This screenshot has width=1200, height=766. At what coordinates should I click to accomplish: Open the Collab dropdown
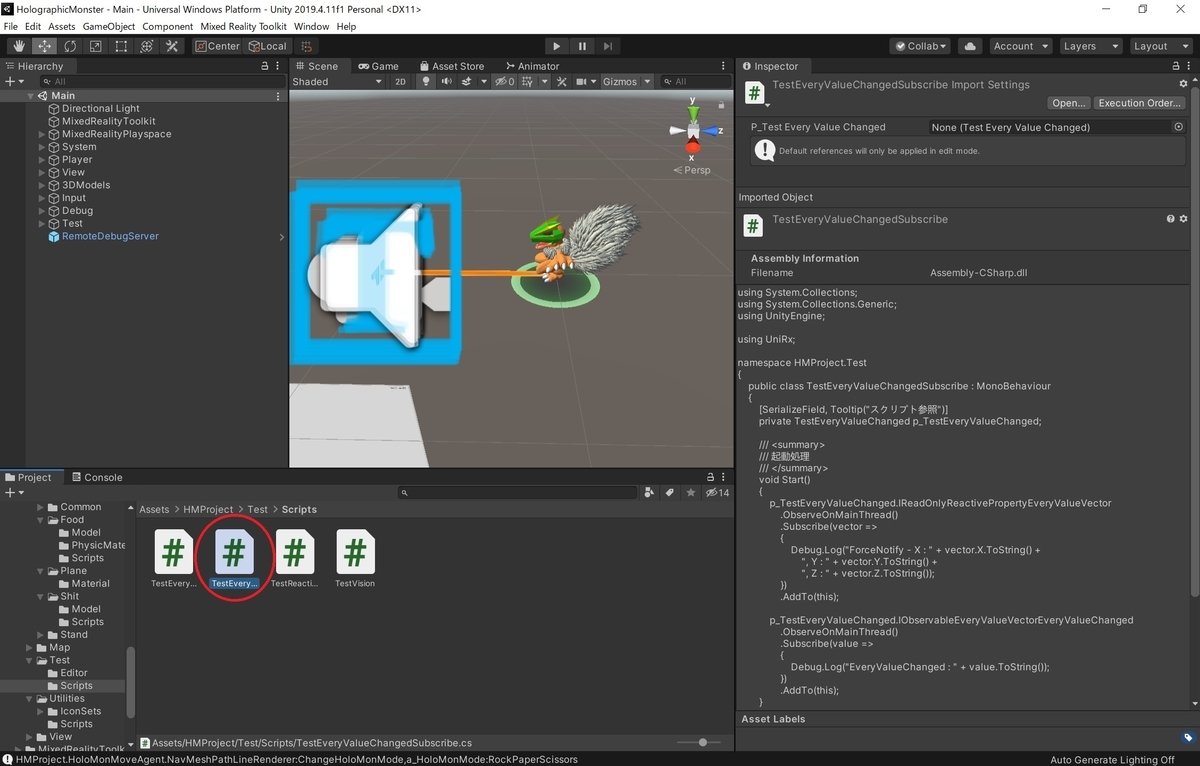pyautogui.click(x=920, y=46)
